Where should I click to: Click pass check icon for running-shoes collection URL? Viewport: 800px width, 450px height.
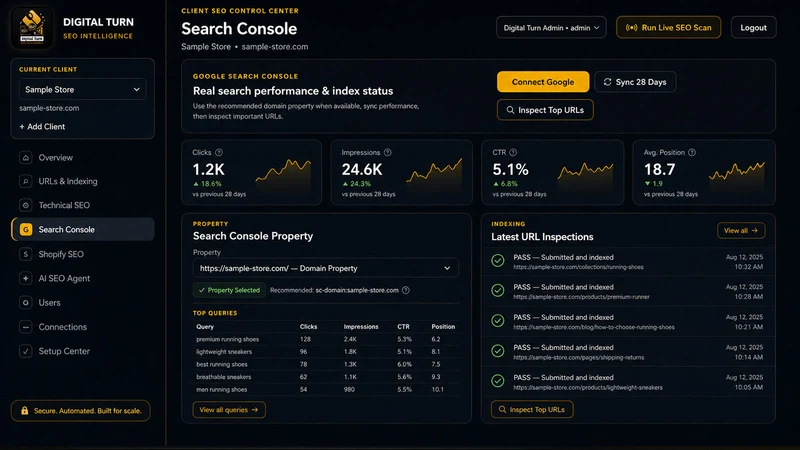point(498,261)
